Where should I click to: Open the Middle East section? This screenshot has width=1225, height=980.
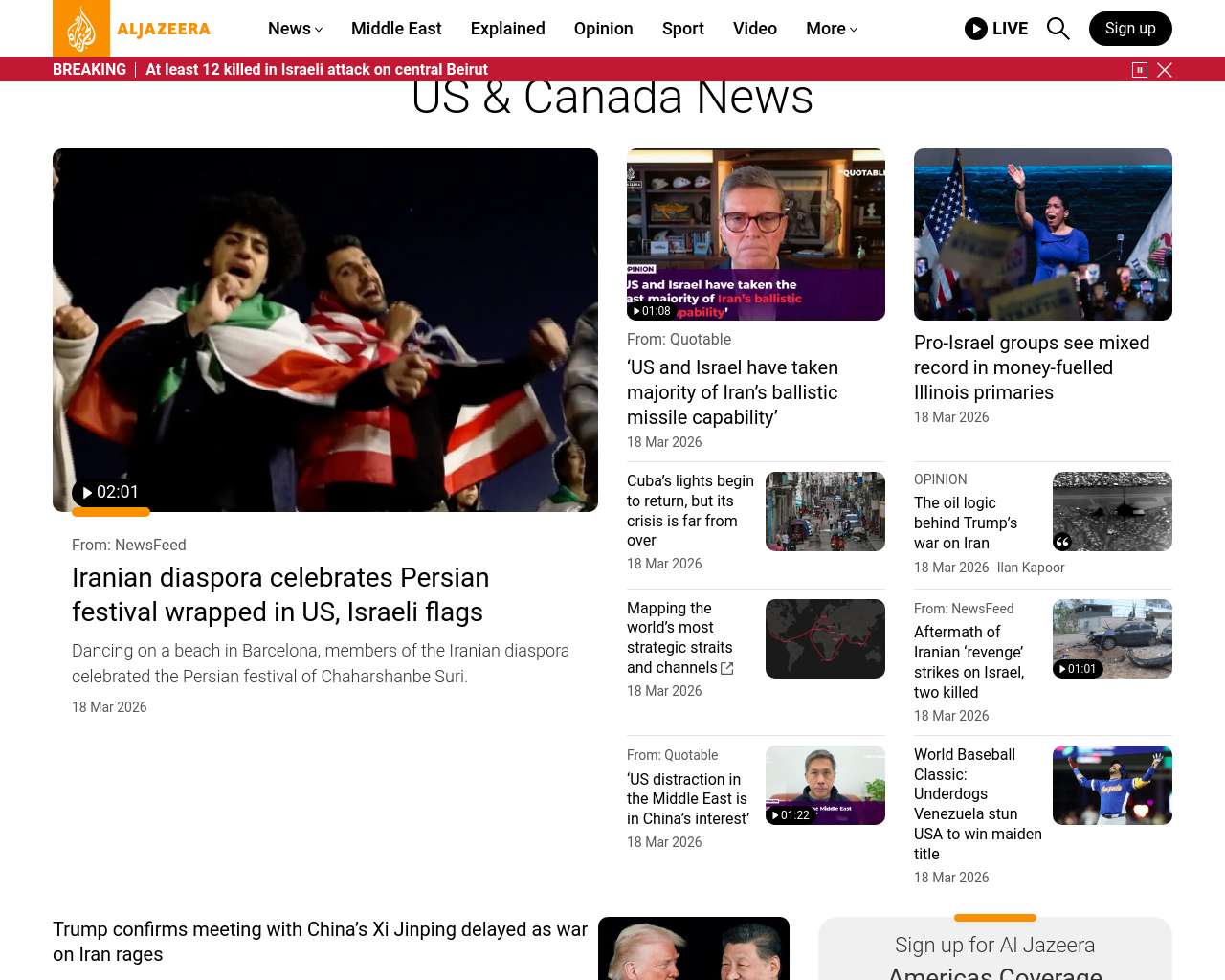click(396, 29)
